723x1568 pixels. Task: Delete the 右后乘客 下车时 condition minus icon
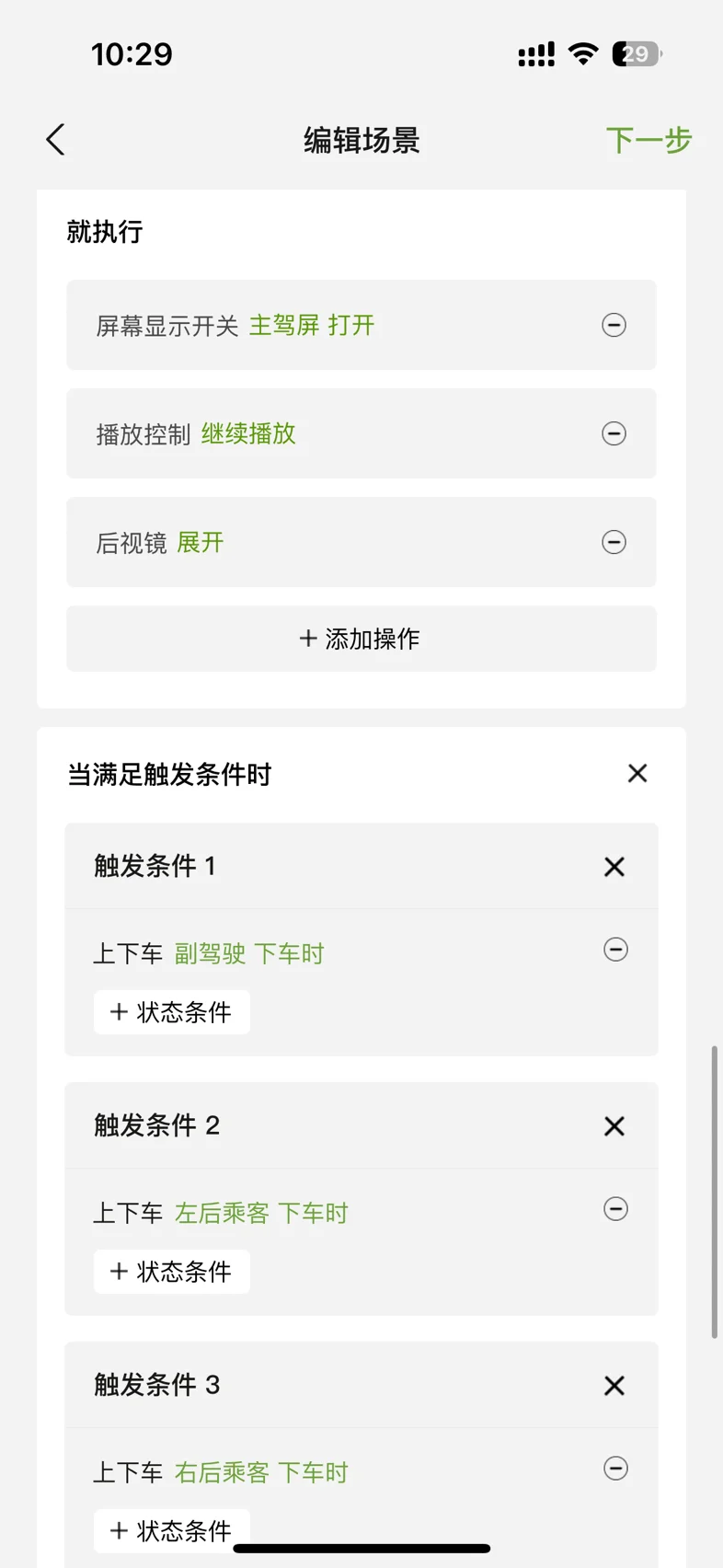[615, 1469]
